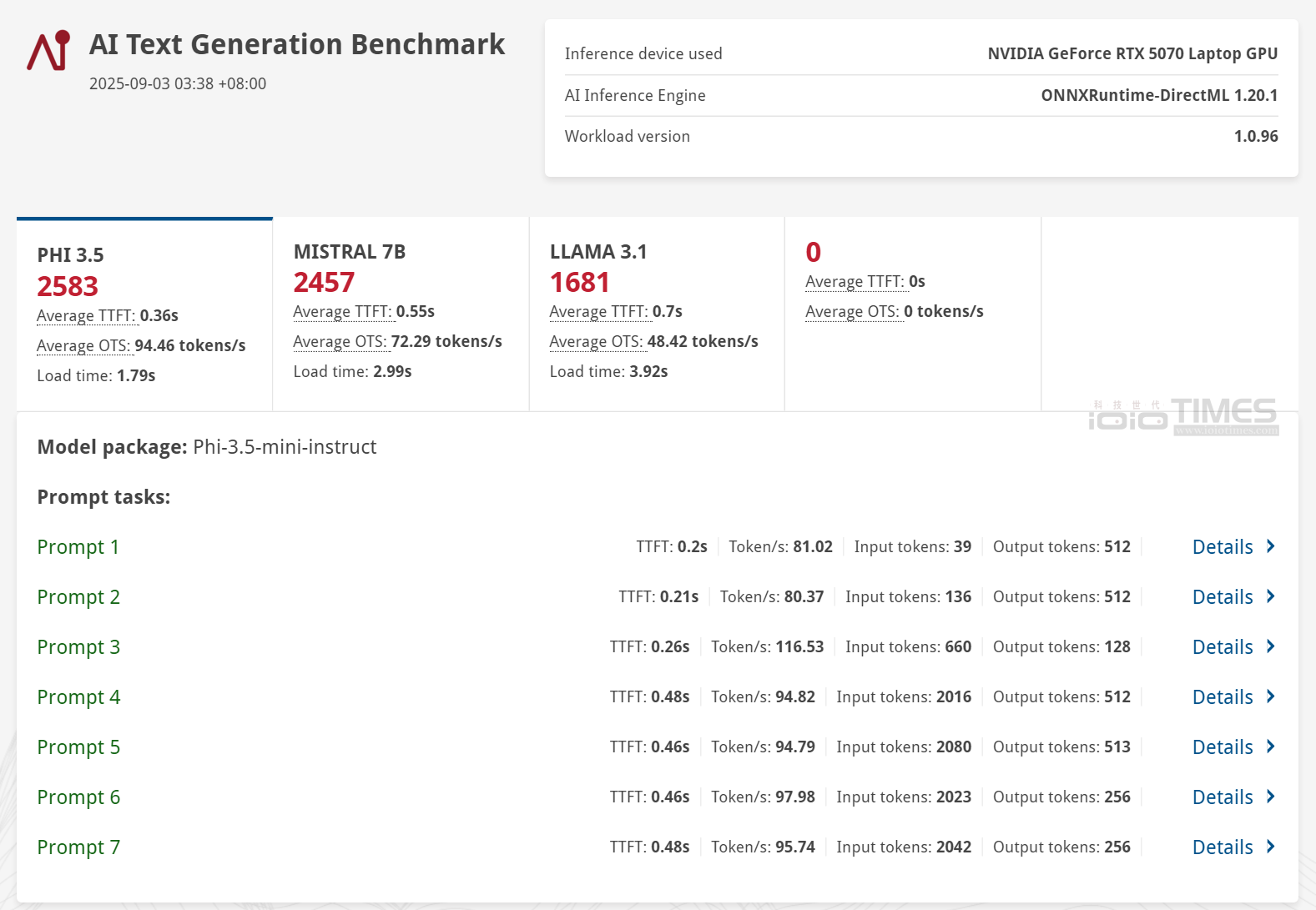The width and height of the screenshot is (1316, 910).
Task: Select the tab with score 0
Action: (913, 314)
